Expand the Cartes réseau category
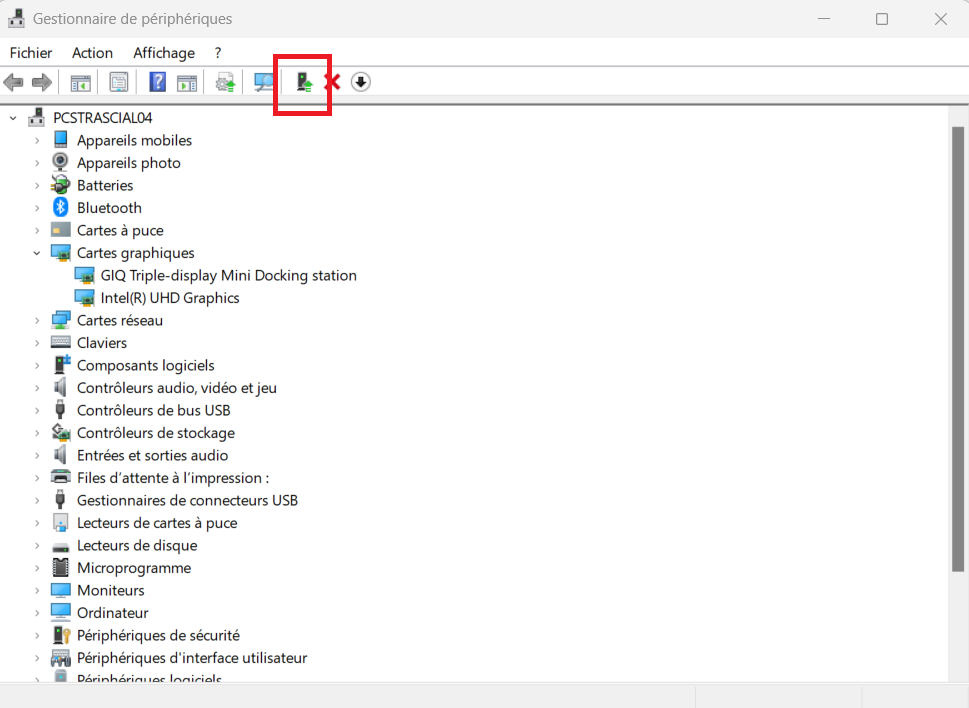The image size is (969, 708). coord(37,321)
